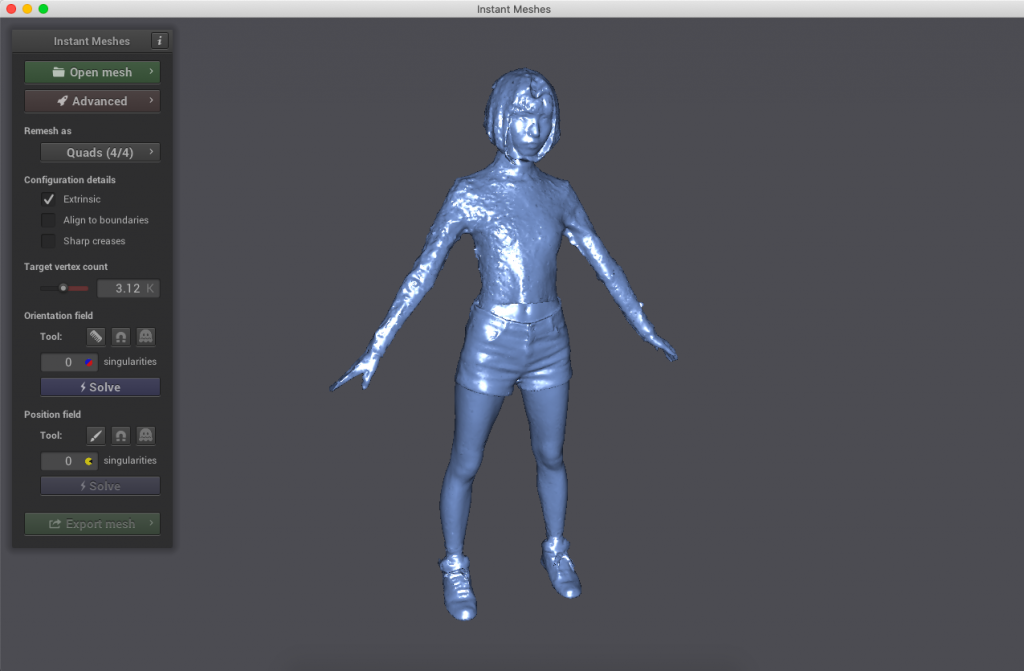
Task: Enable Align to boundaries
Action: pyautogui.click(x=48, y=219)
